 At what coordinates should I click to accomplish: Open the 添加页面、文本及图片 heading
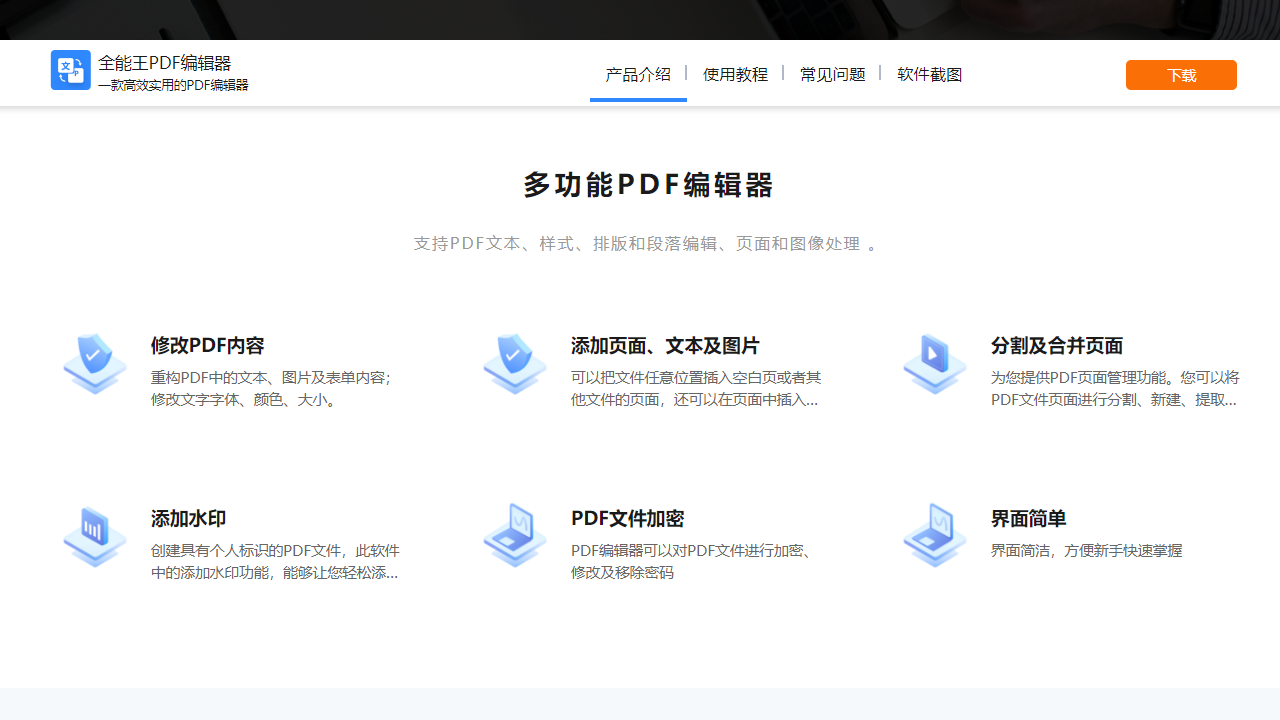coord(665,345)
